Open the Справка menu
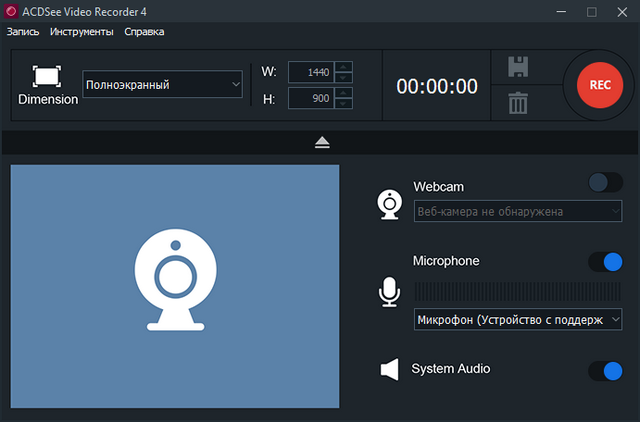Screen dimensions: 640x422 click(x=144, y=32)
